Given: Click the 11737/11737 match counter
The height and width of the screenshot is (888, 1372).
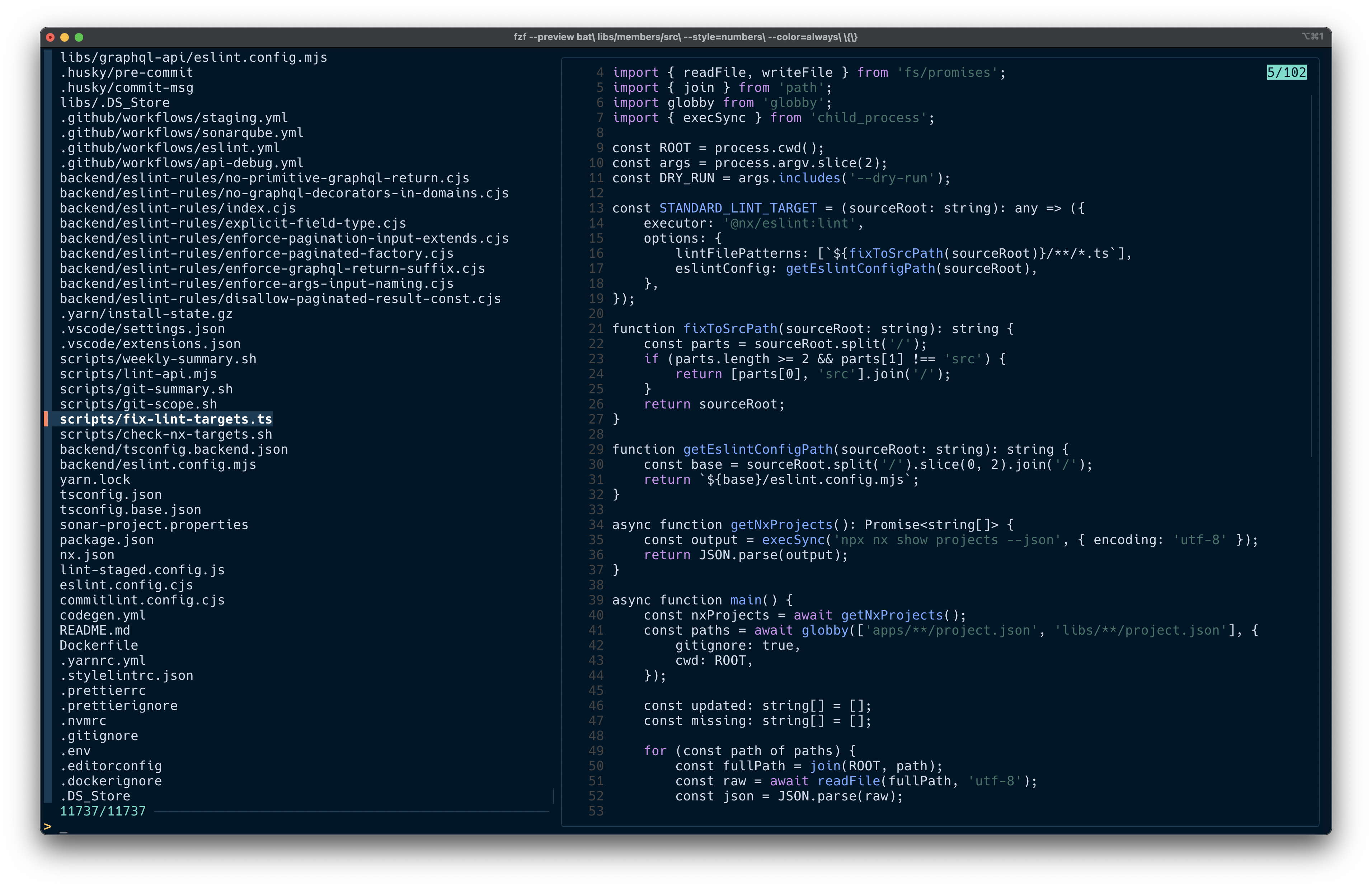Looking at the screenshot, I should click(x=103, y=811).
